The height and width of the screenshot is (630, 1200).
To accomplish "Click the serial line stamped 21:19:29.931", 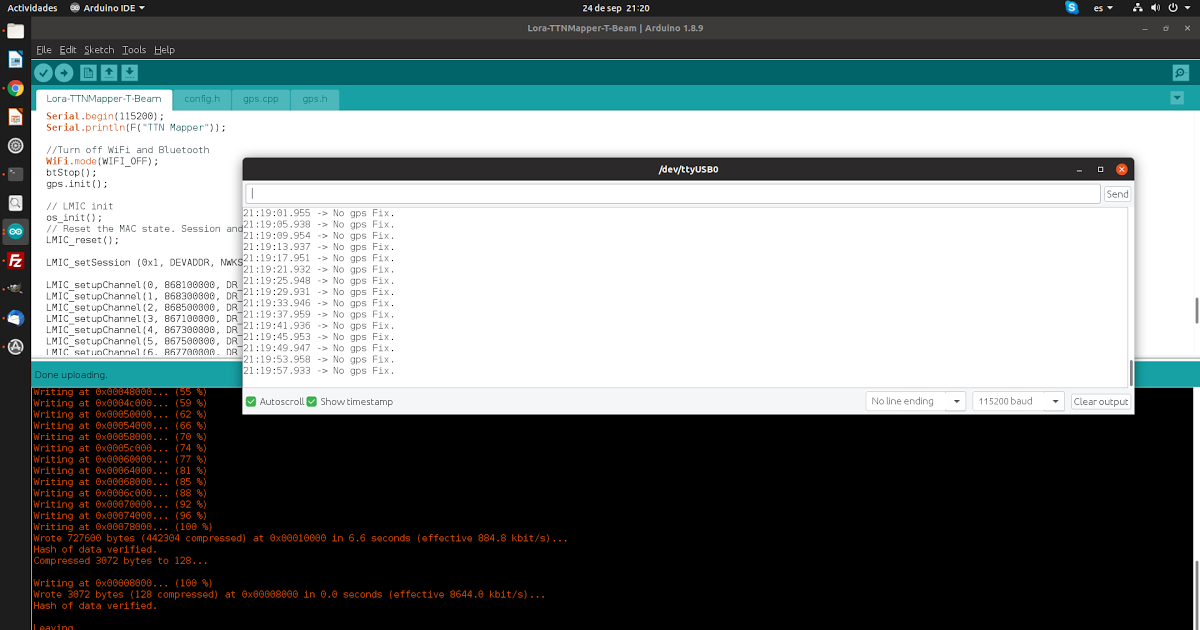I will (319, 292).
